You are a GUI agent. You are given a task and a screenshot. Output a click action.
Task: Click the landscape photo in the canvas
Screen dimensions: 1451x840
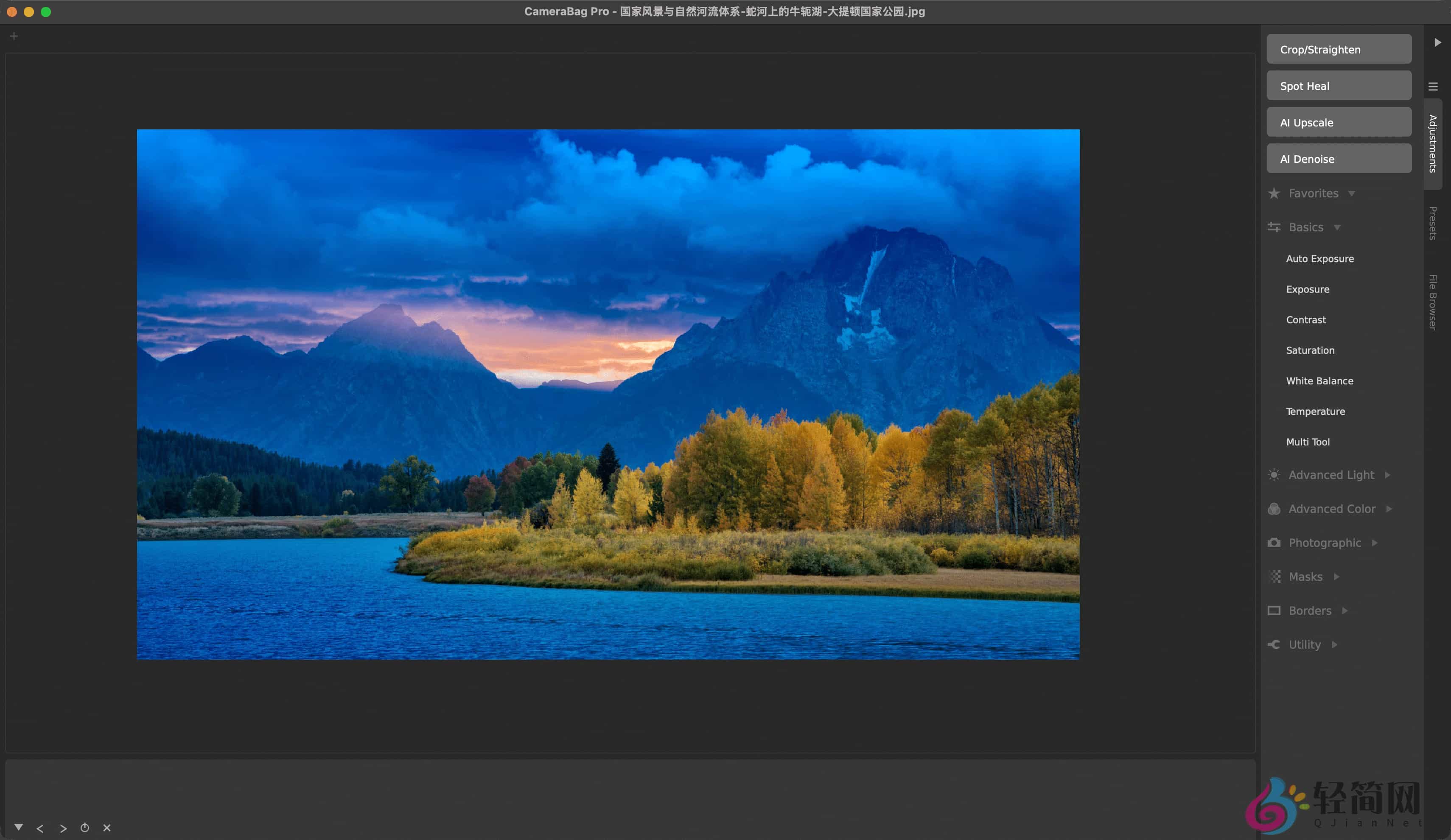pos(608,394)
